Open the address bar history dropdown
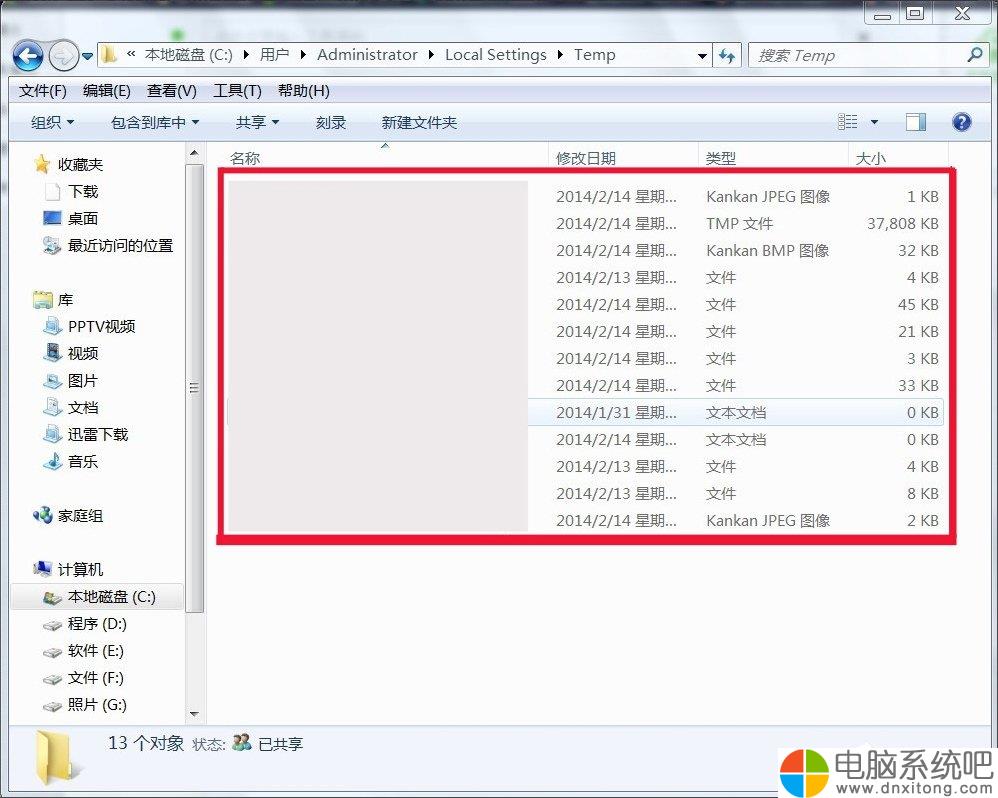 point(702,56)
